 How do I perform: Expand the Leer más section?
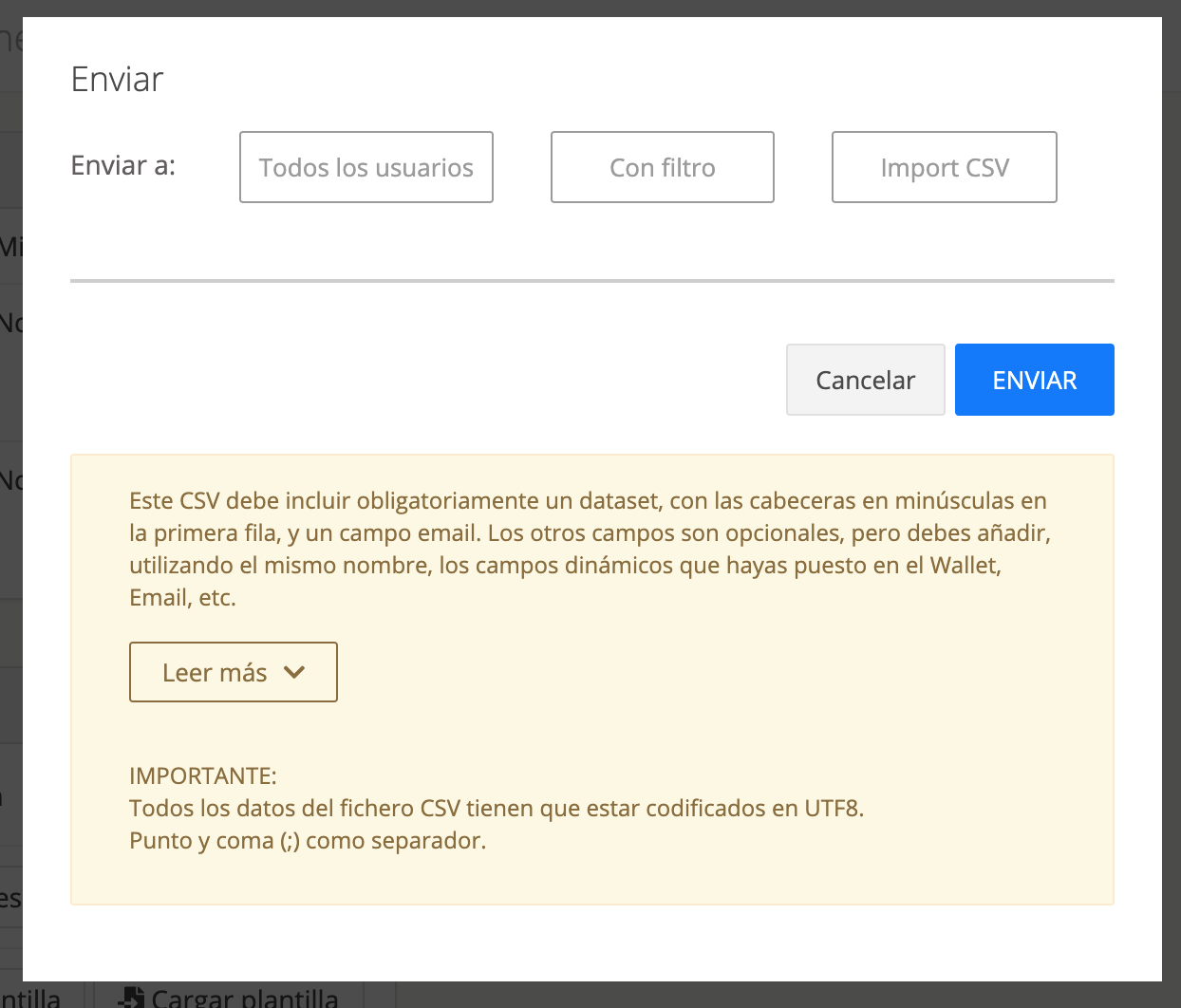[x=233, y=672]
